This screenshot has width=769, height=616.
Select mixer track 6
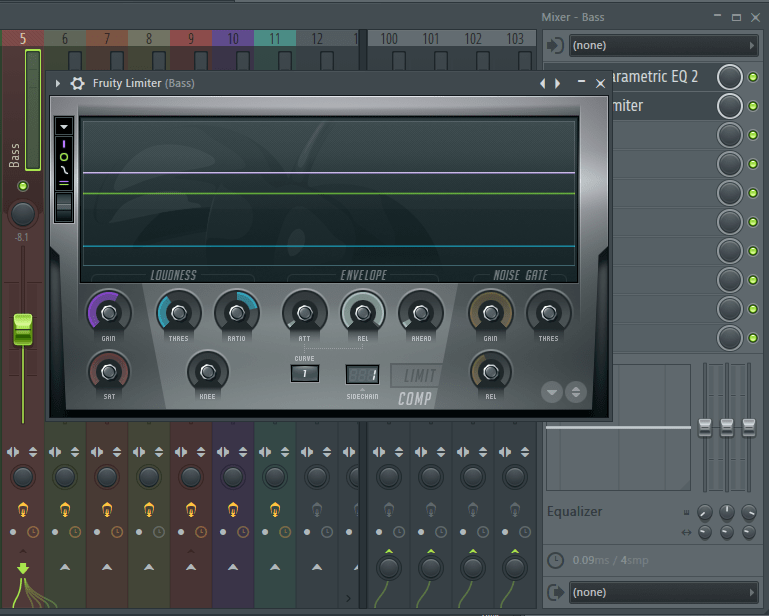[x=65, y=38]
